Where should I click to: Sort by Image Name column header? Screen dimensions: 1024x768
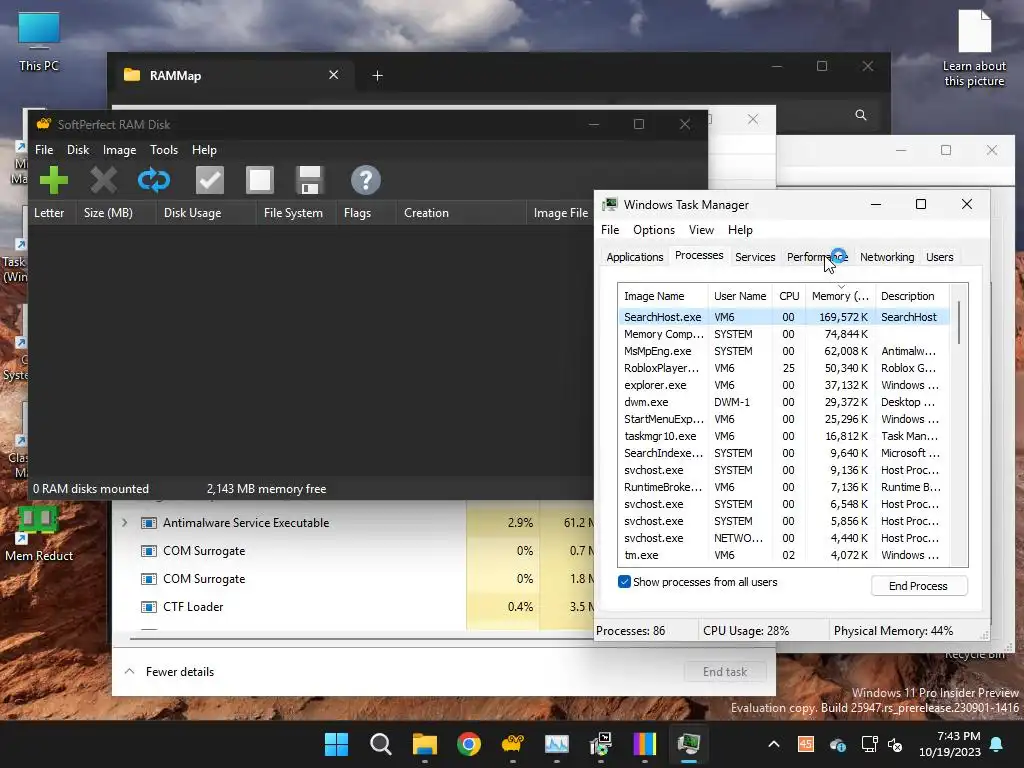[x=662, y=296]
